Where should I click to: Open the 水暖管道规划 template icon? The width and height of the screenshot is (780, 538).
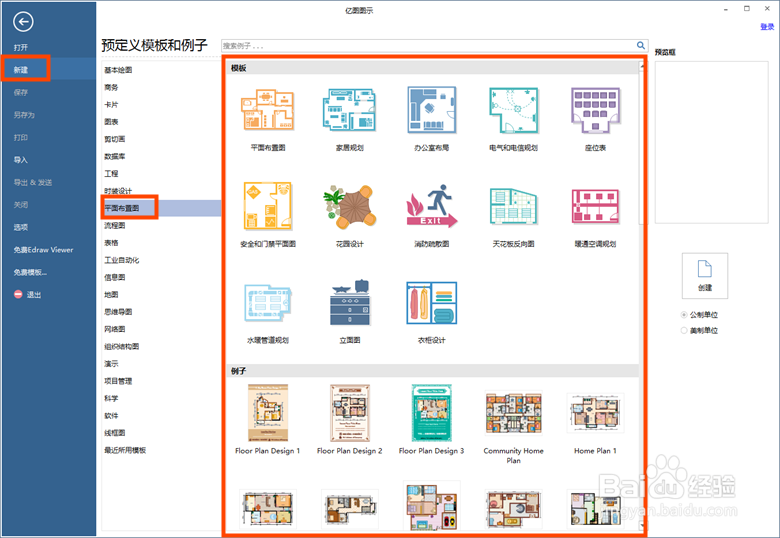(x=268, y=302)
